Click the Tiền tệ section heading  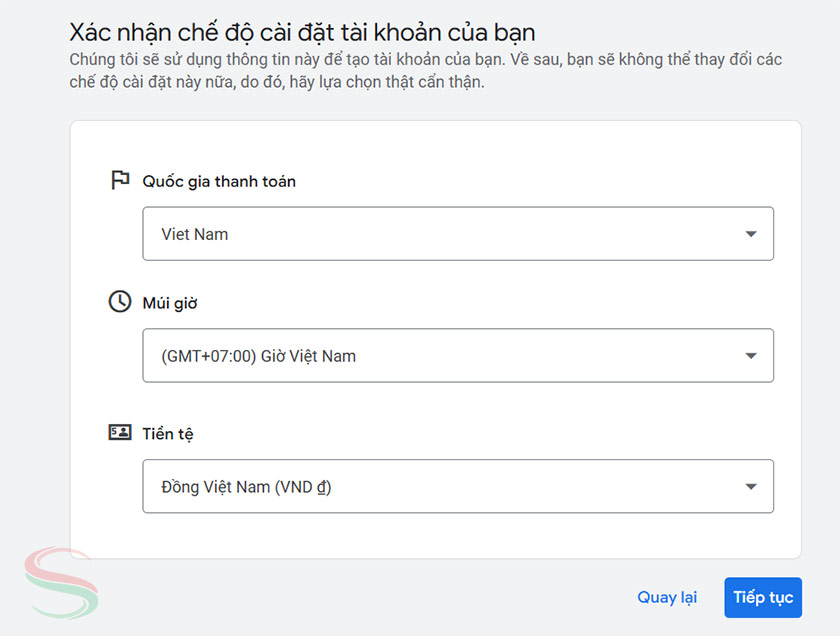coord(166,433)
